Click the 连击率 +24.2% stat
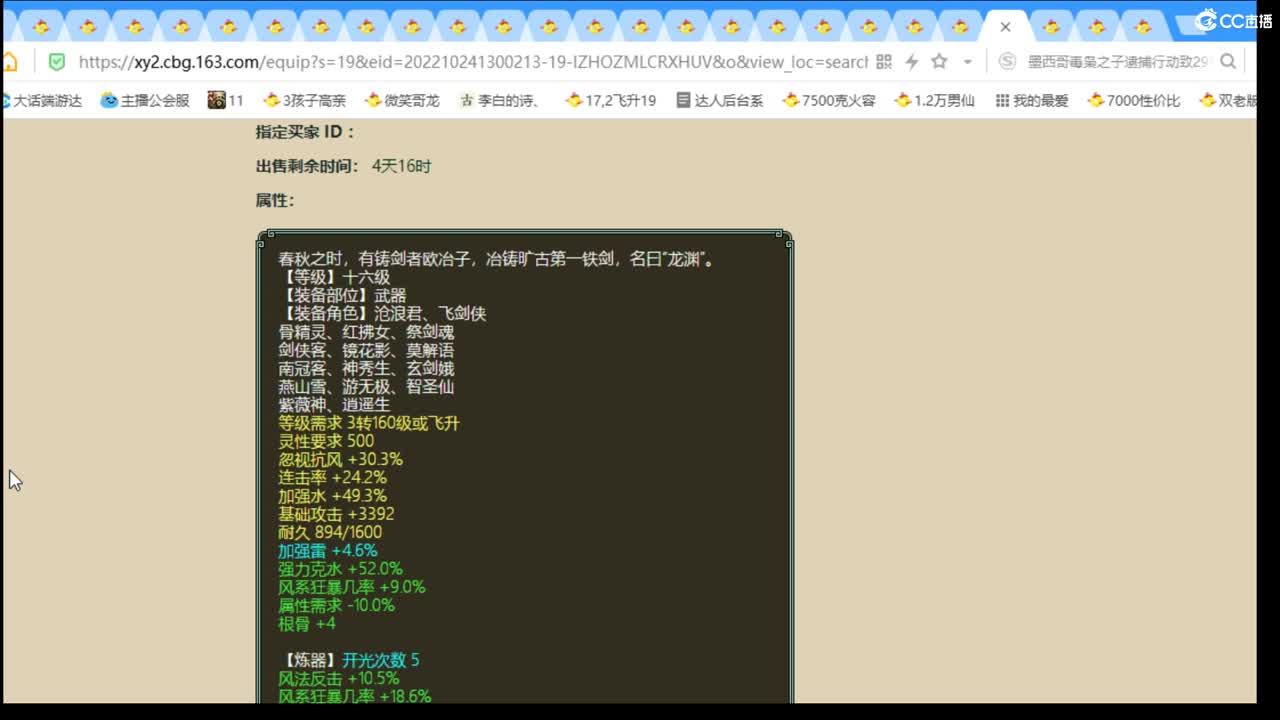The image size is (1280, 720). 332,478
